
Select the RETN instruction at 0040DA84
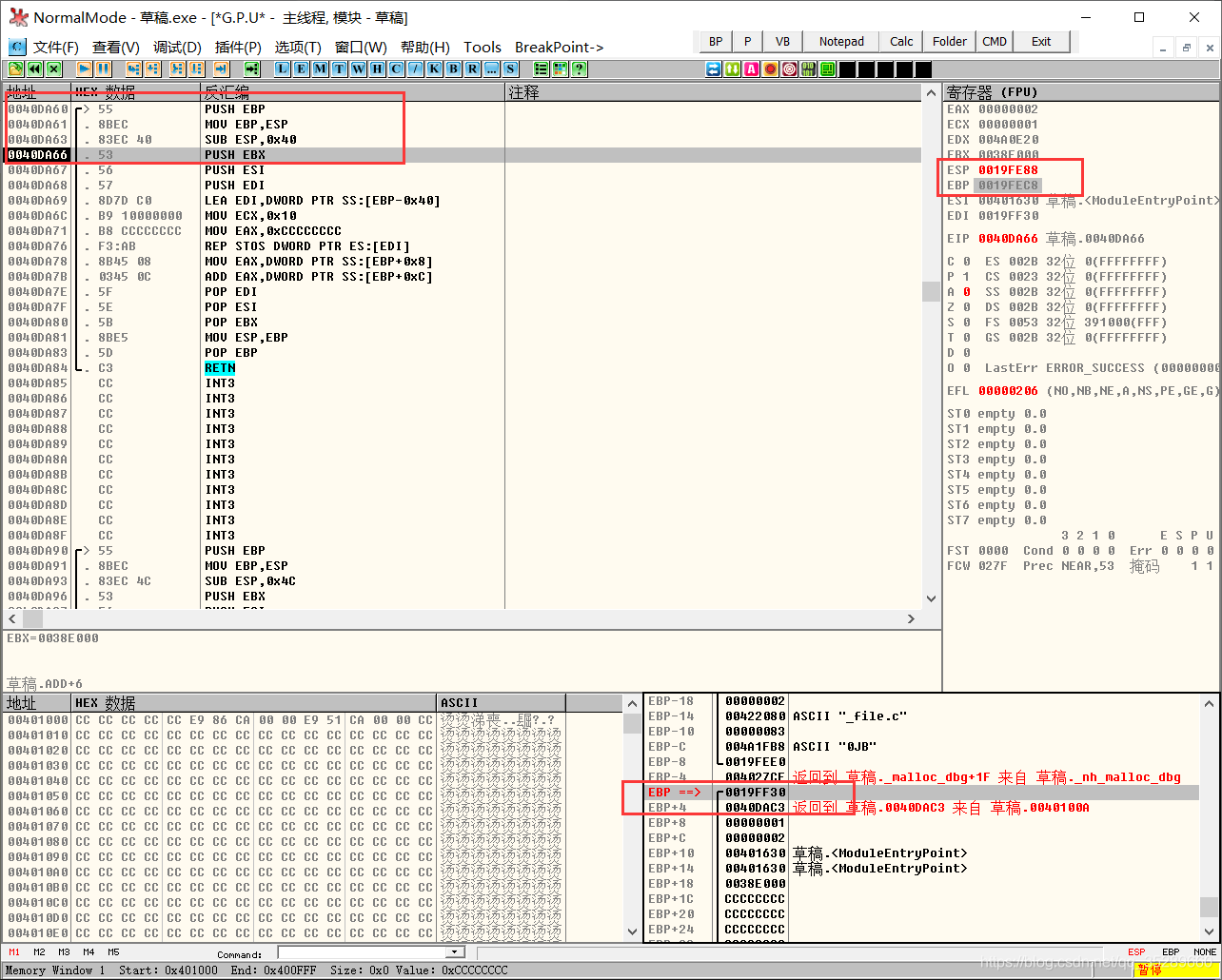tap(220, 368)
